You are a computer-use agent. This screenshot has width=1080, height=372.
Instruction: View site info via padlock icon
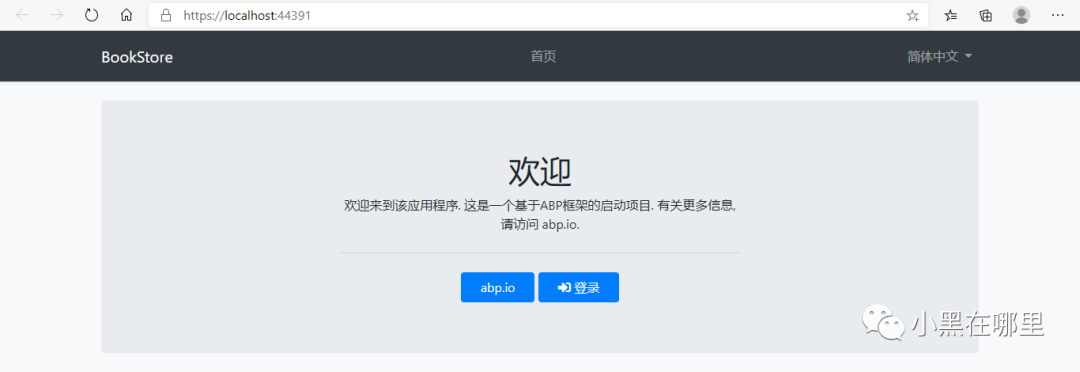(165, 15)
